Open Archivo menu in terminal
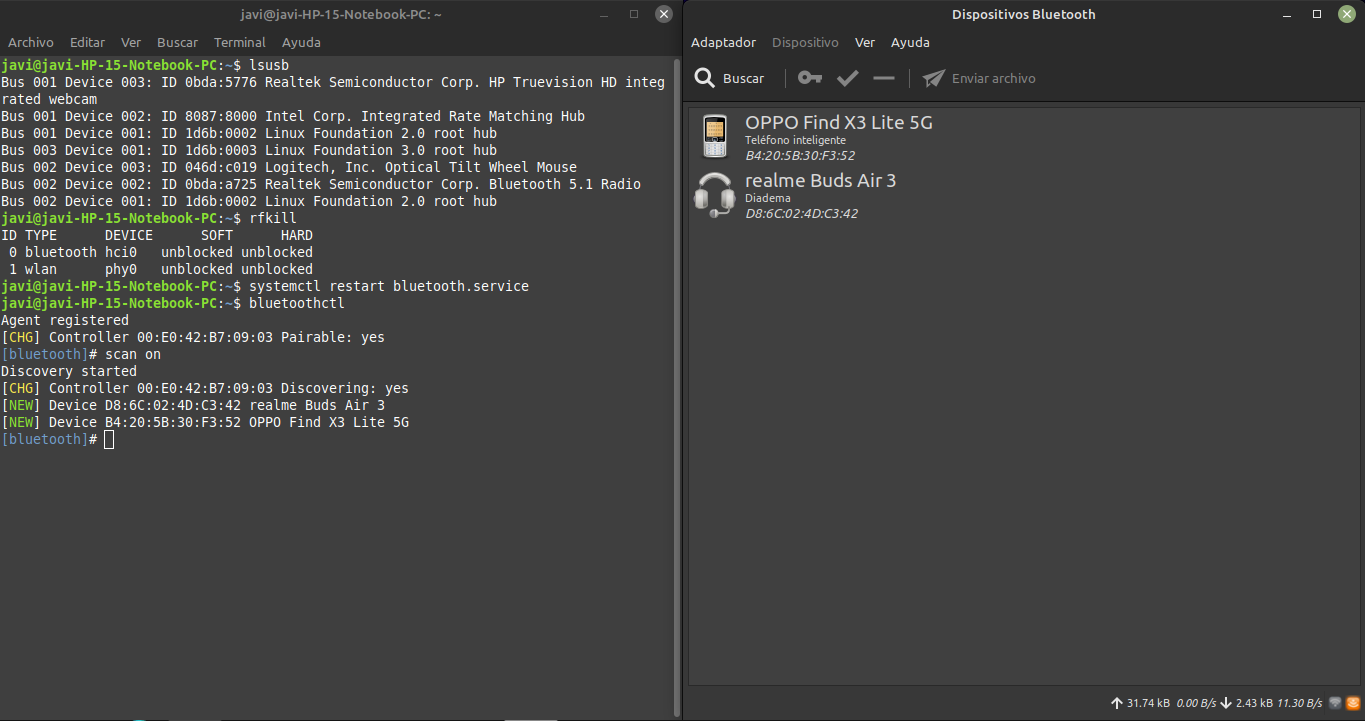The width and height of the screenshot is (1365, 721). point(31,43)
